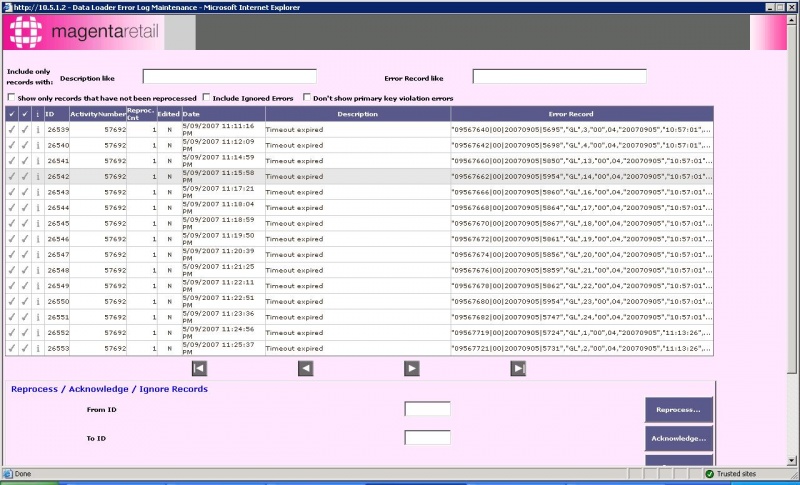The width and height of the screenshot is (800, 485).
Task: Open info icon for record 26546
Action: 38,239
